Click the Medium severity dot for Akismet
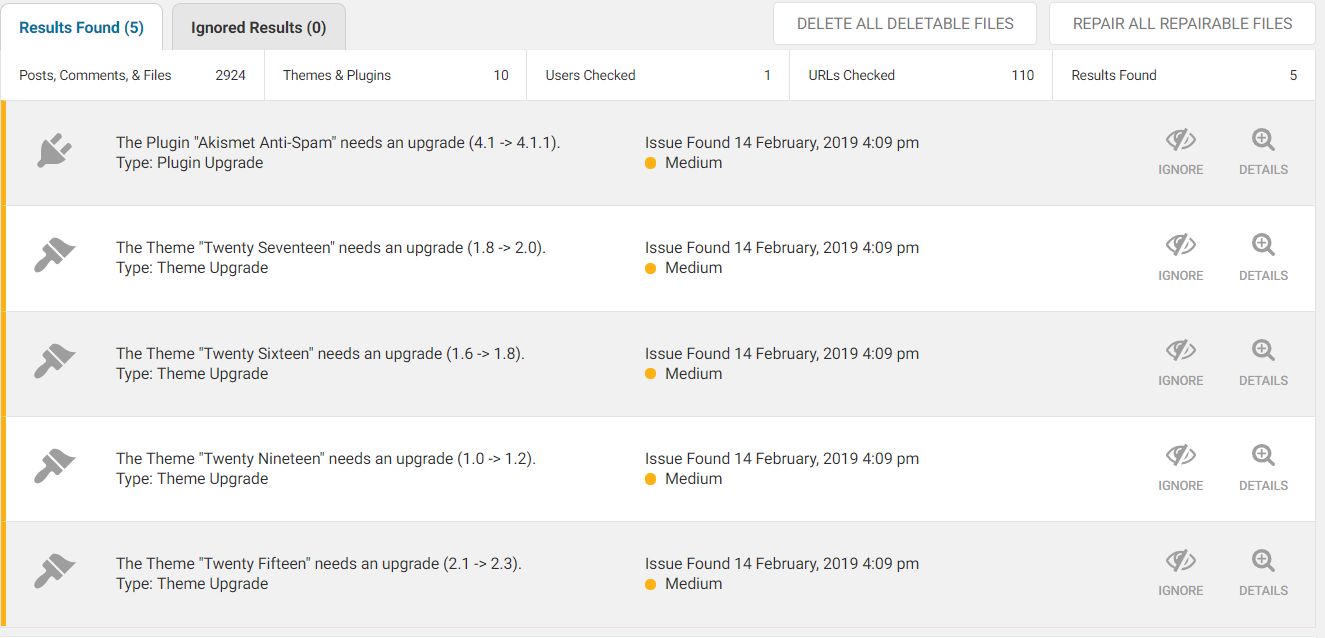 pos(651,163)
